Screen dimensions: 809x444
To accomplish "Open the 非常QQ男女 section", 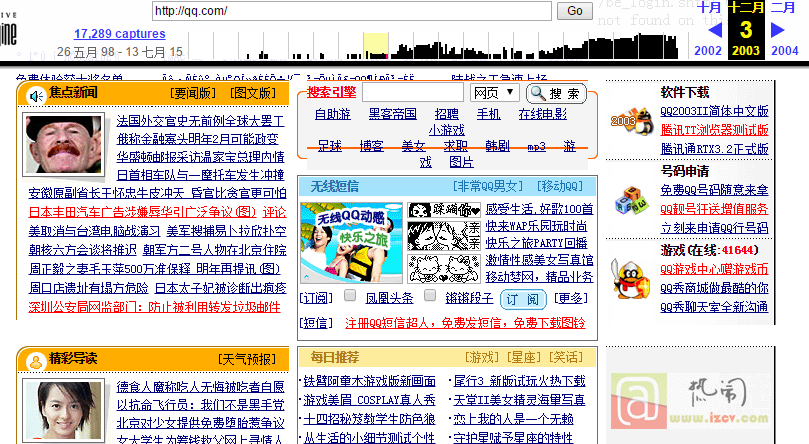I will [x=488, y=186].
